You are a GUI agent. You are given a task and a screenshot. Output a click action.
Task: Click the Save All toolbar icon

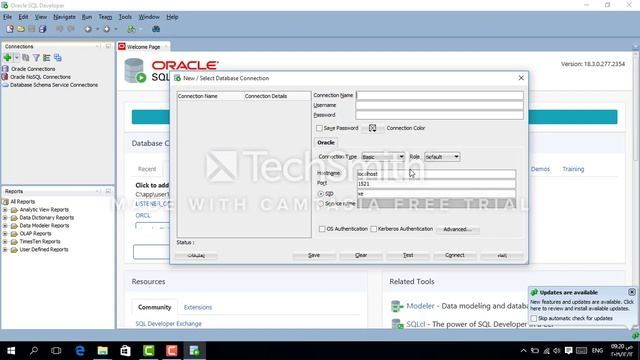click(x=42, y=29)
